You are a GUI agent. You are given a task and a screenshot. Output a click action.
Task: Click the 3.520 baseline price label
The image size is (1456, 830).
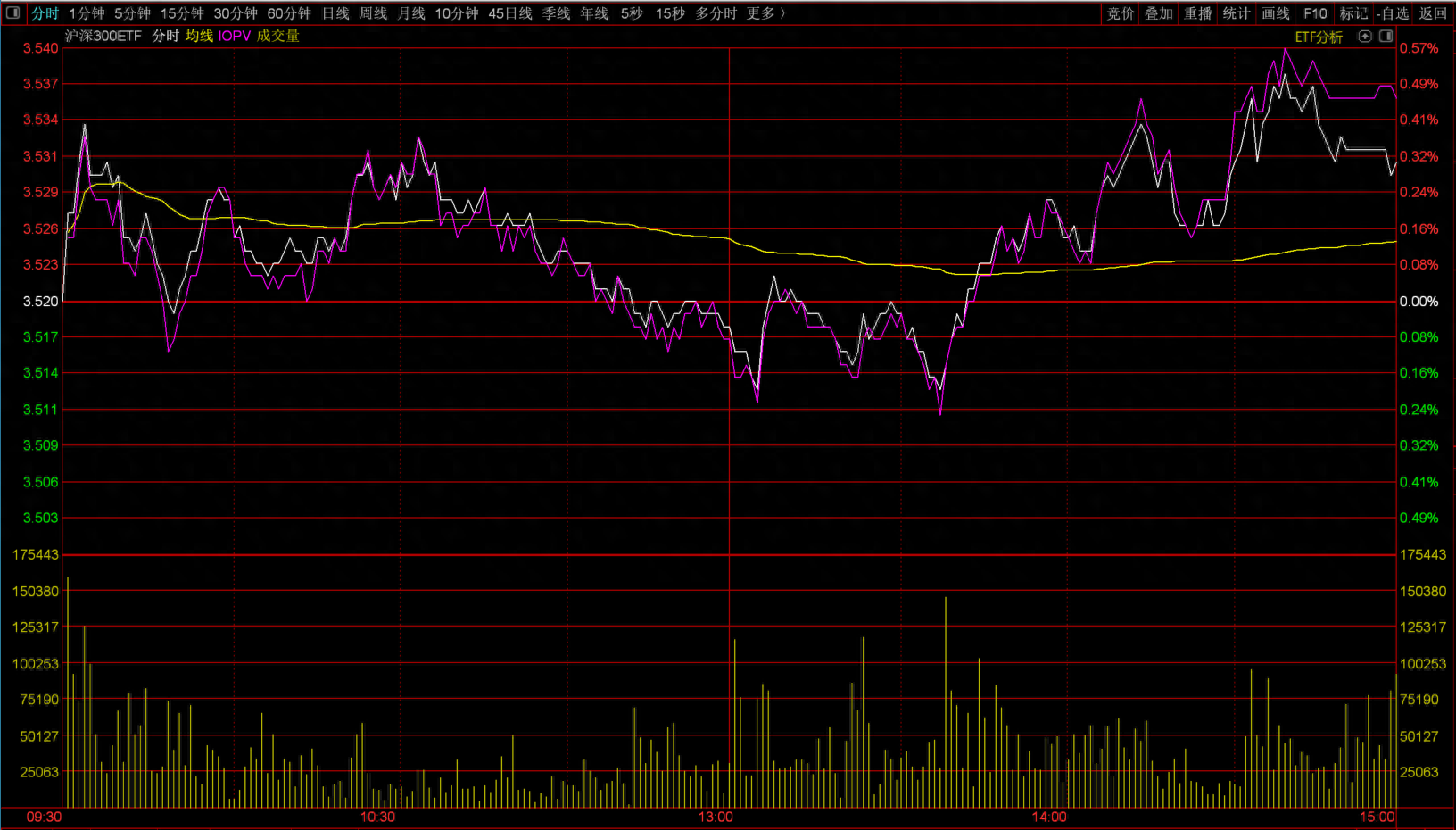(x=40, y=302)
